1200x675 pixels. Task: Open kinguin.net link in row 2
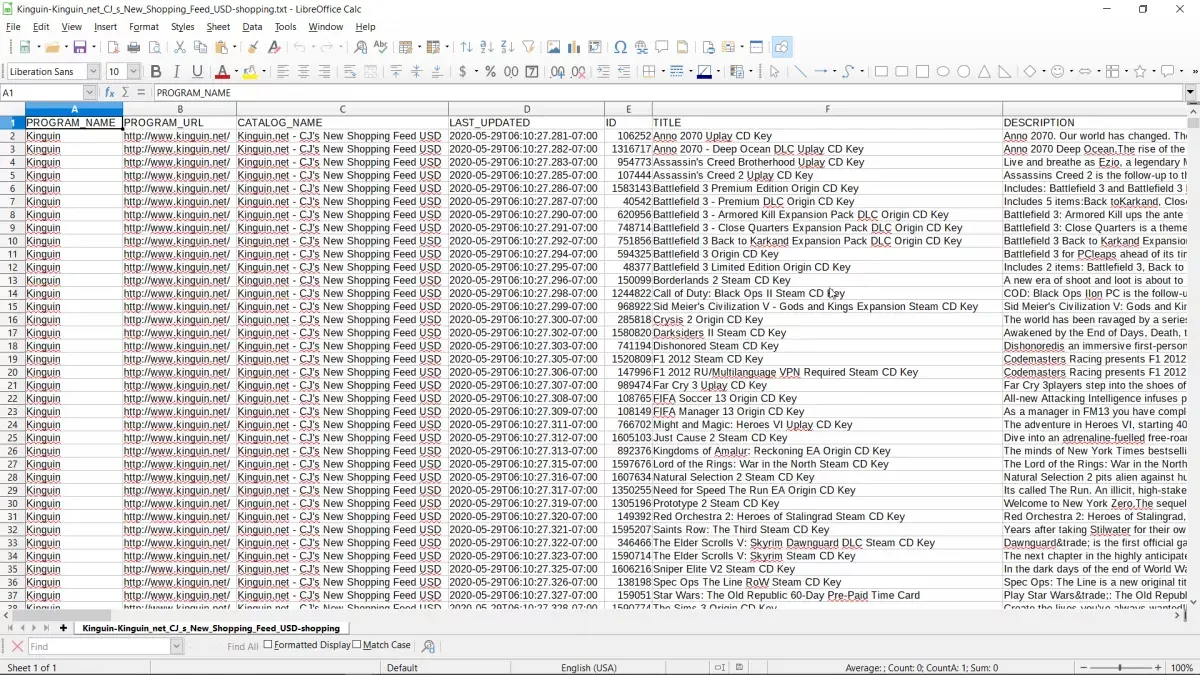pos(176,136)
